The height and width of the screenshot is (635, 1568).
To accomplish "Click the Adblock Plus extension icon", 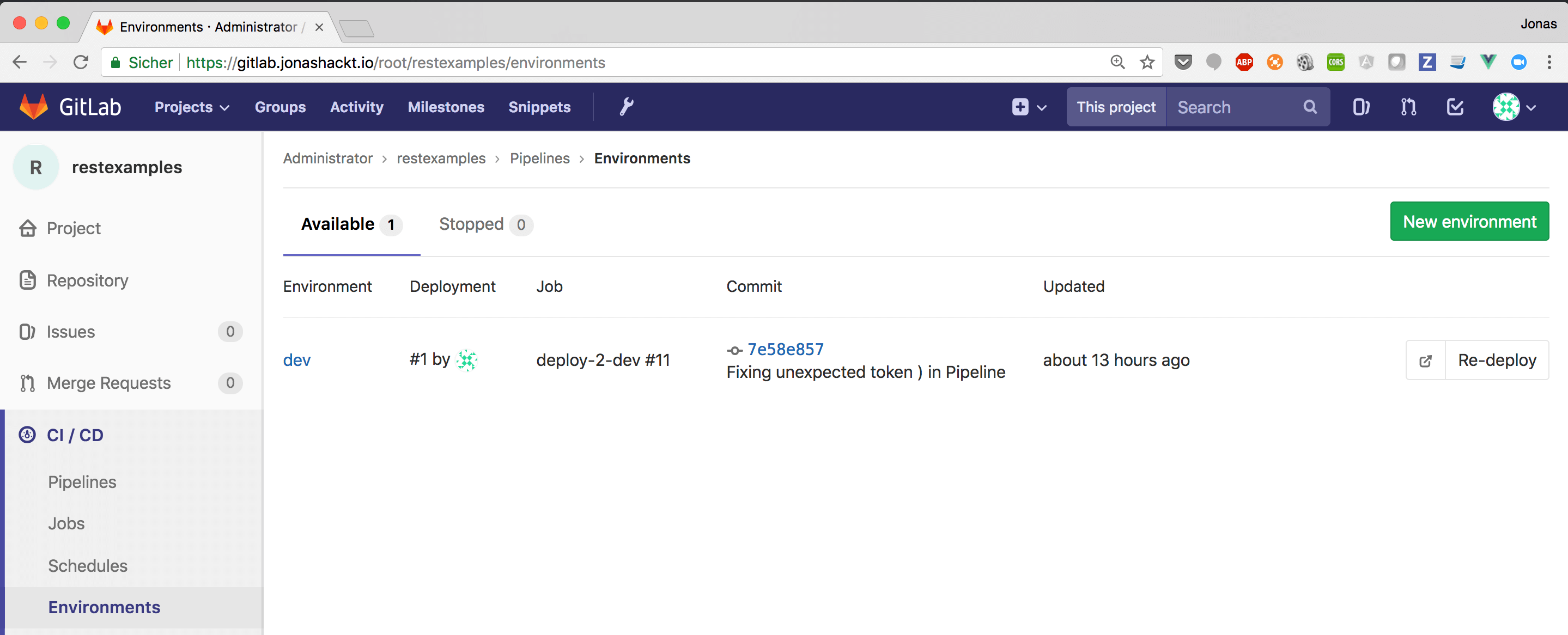I will coord(1244,62).
